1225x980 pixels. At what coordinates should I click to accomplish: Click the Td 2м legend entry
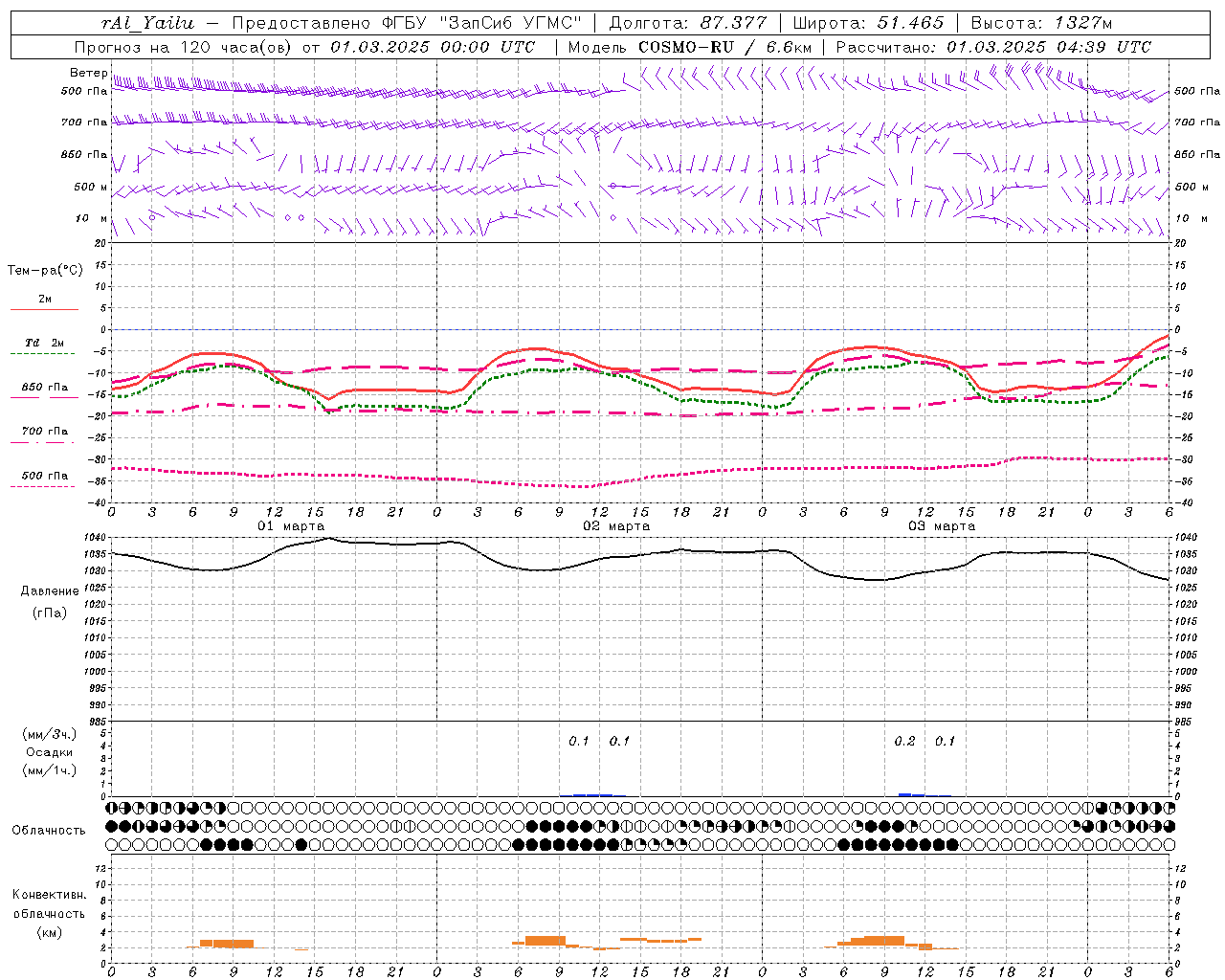(45, 343)
